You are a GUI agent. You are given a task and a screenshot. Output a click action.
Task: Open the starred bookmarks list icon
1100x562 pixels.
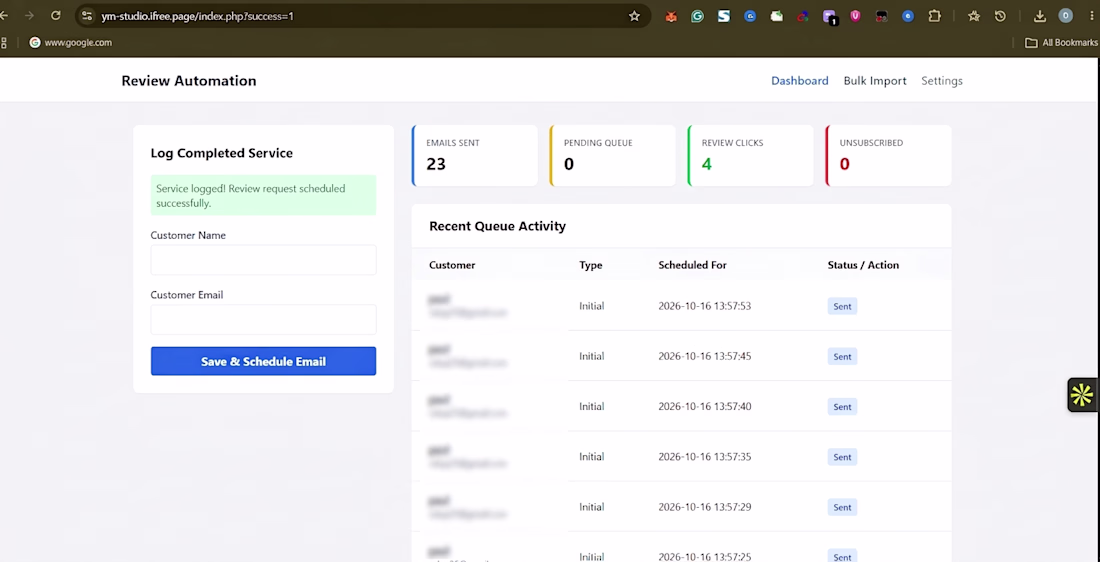[974, 16]
